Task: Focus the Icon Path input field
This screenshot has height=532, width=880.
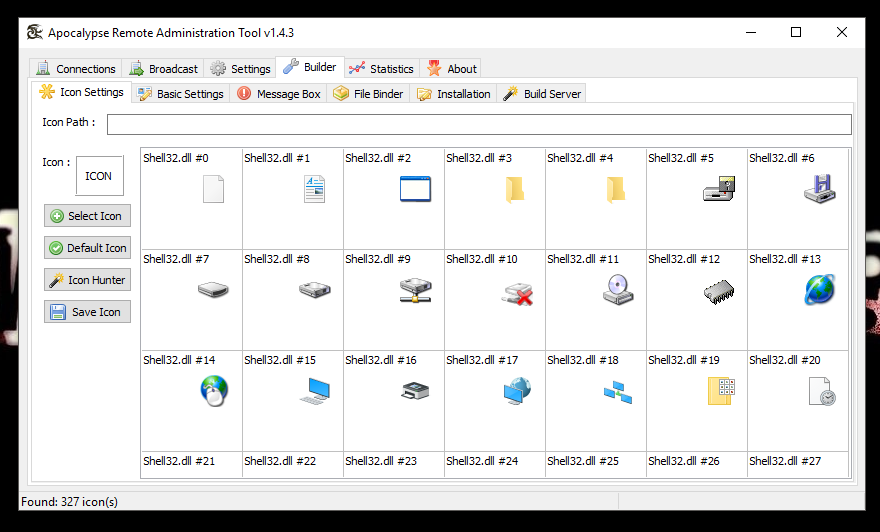Action: point(479,124)
